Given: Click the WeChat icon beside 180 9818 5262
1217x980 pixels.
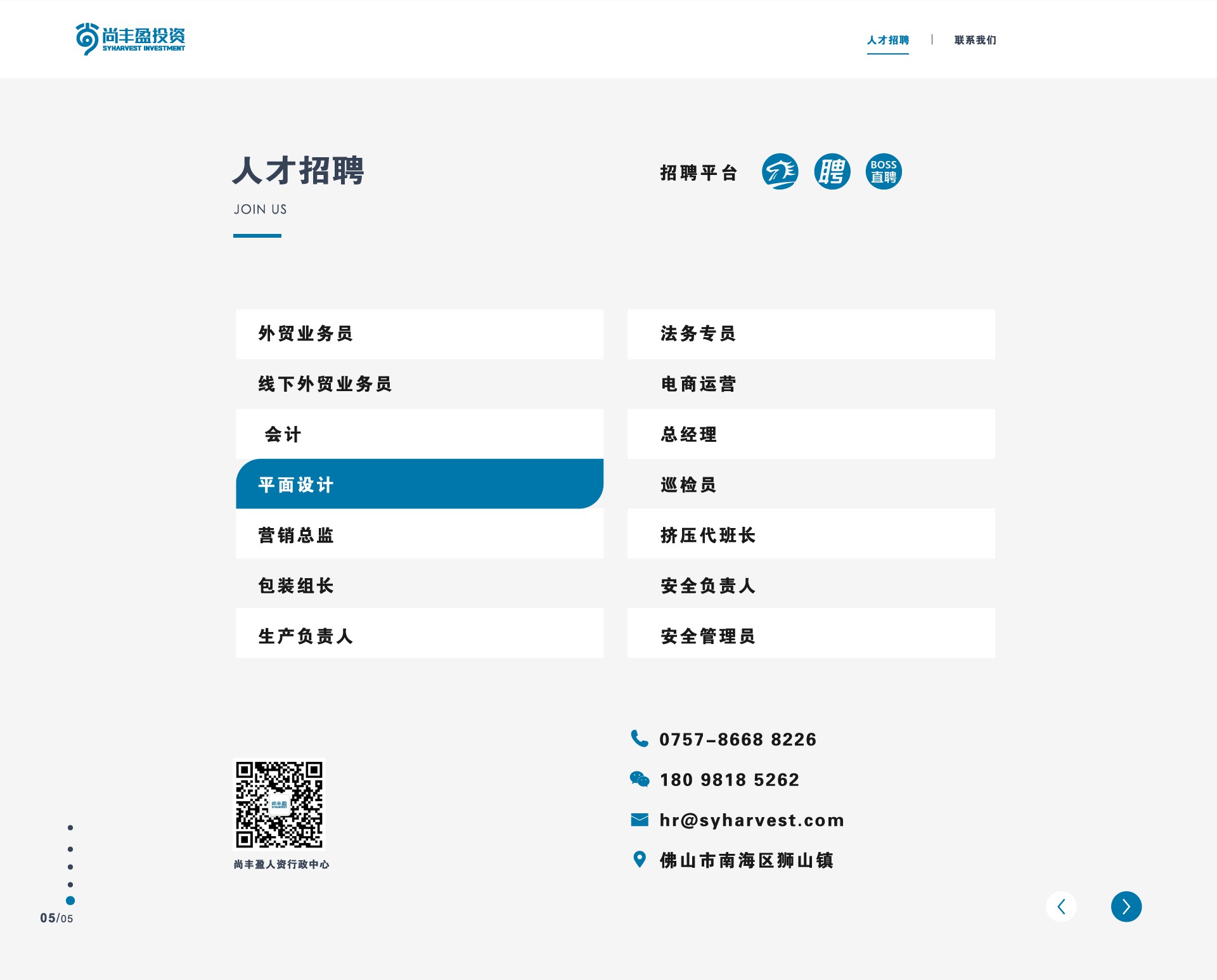Looking at the screenshot, I should click(x=639, y=779).
